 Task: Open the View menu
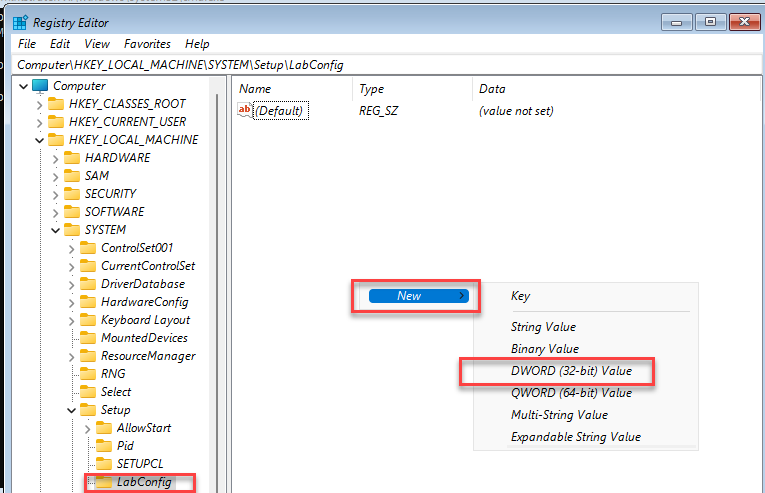tap(97, 44)
